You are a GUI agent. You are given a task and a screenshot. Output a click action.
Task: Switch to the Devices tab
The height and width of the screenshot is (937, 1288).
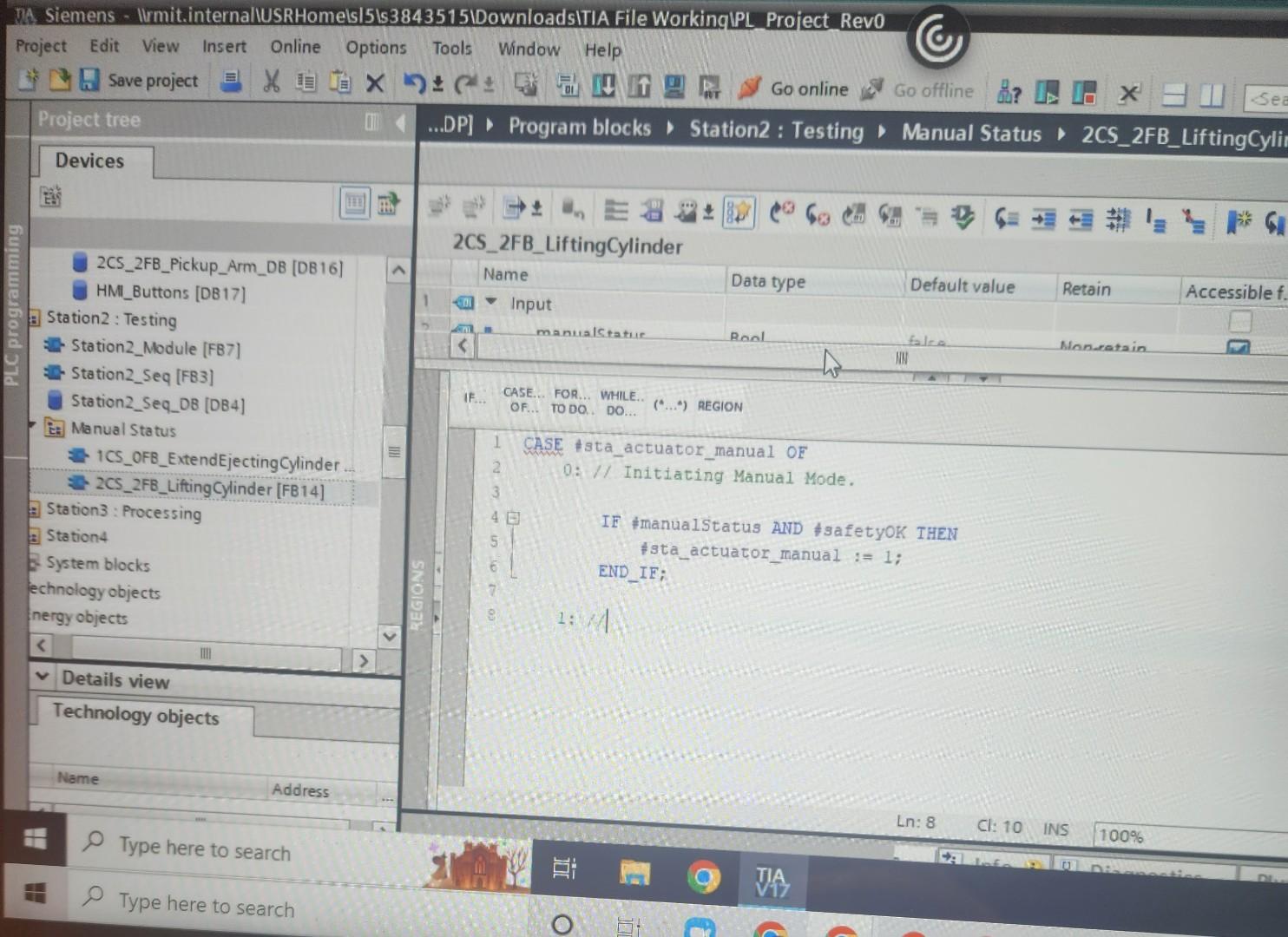click(89, 161)
